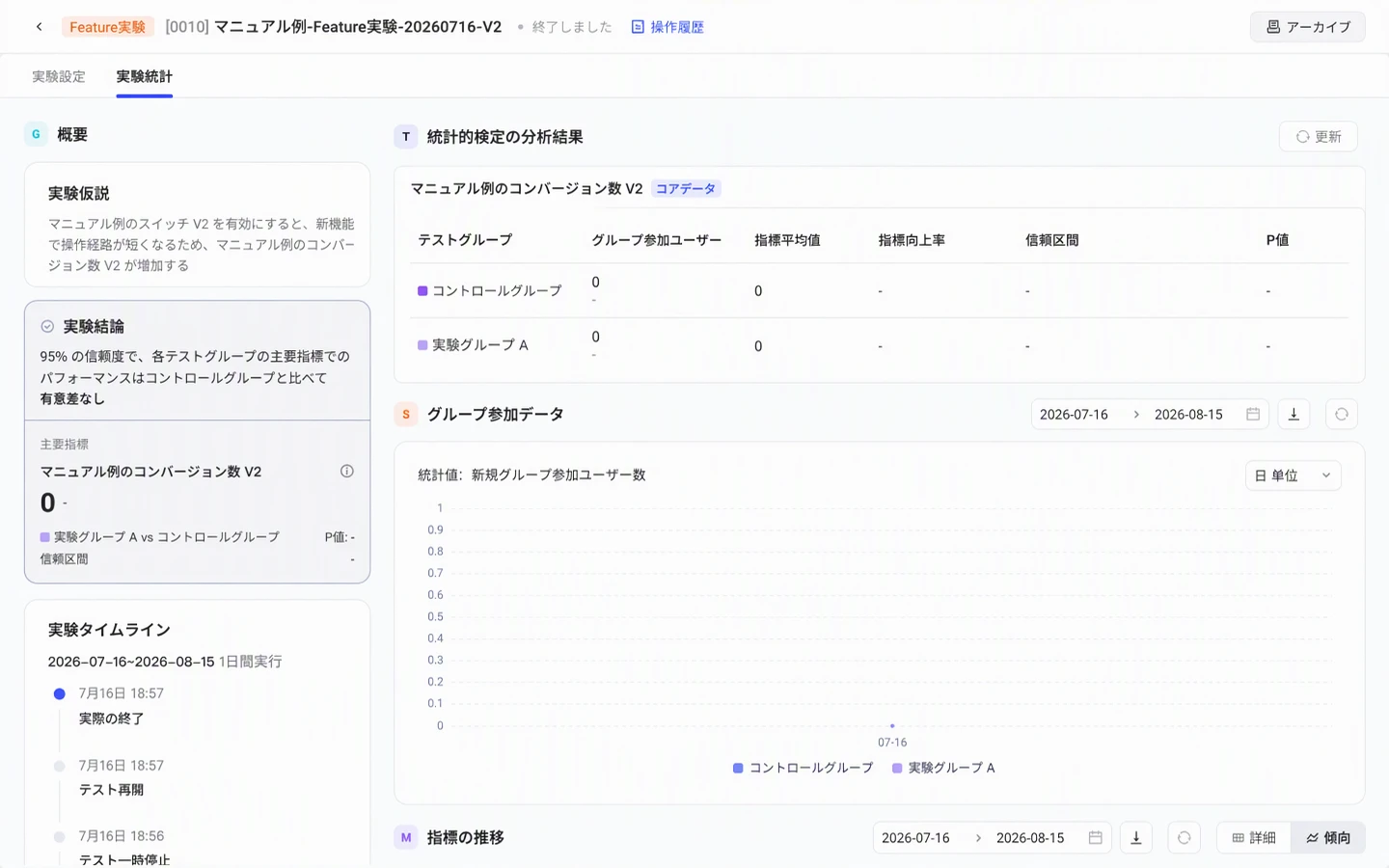
Task: Click the 実験結論 check circle icon
Action: [x=47, y=327]
